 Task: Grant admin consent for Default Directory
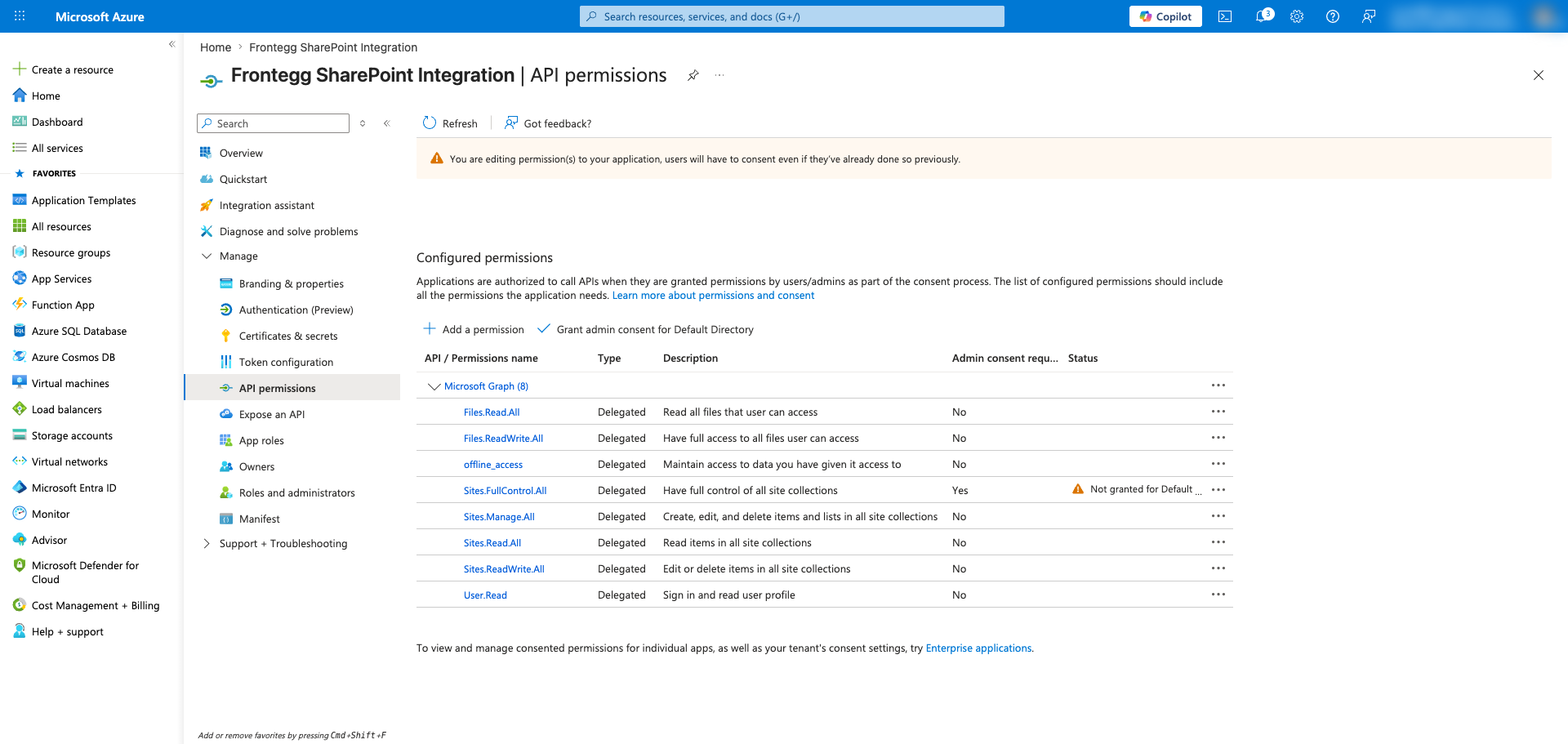[x=645, y=329]
